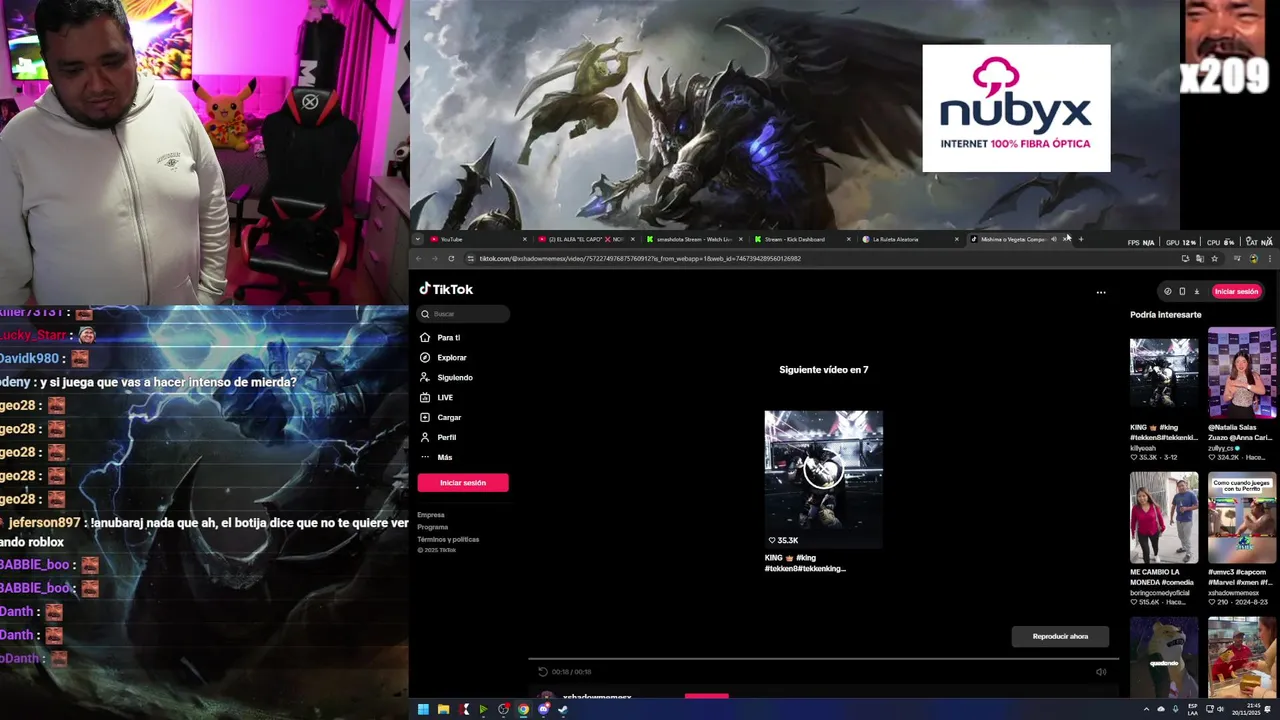This screenshot has height=720, width=1280.
Task: Click the browser forward arrow
Action: [435, 259]
